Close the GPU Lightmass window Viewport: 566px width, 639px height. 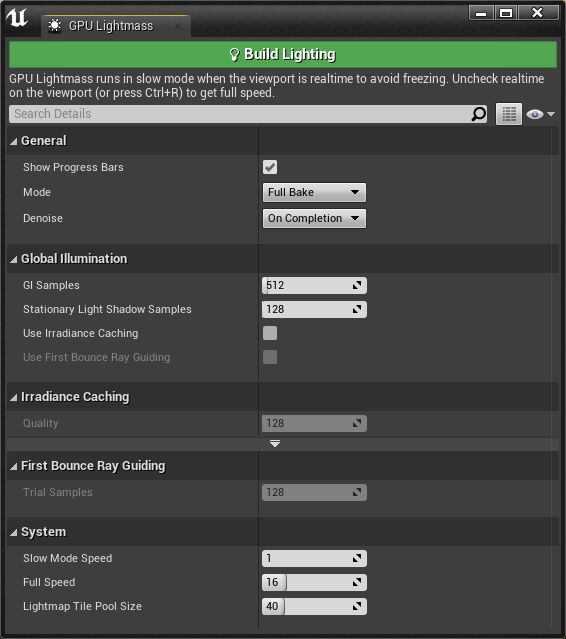click(538, 13)
